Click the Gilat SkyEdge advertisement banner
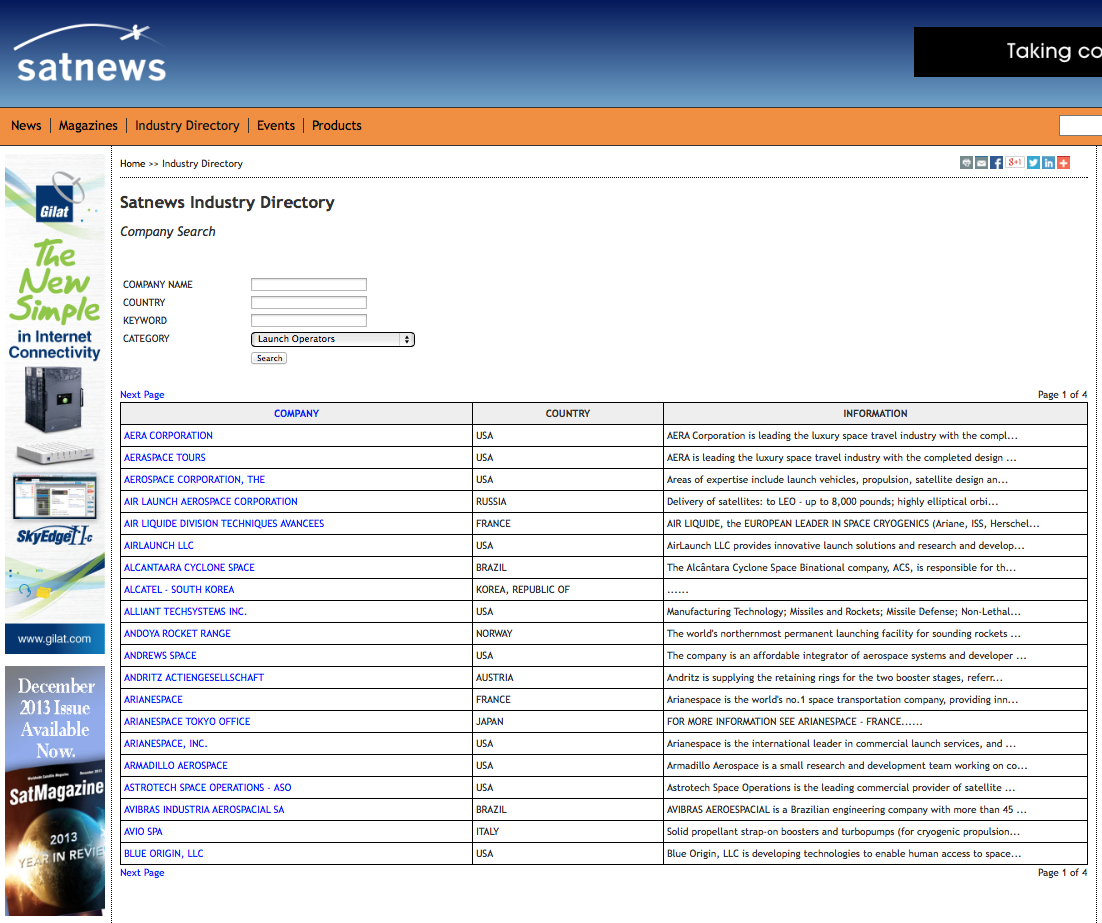Screen dimensions: 1102x923 [55, 404]
